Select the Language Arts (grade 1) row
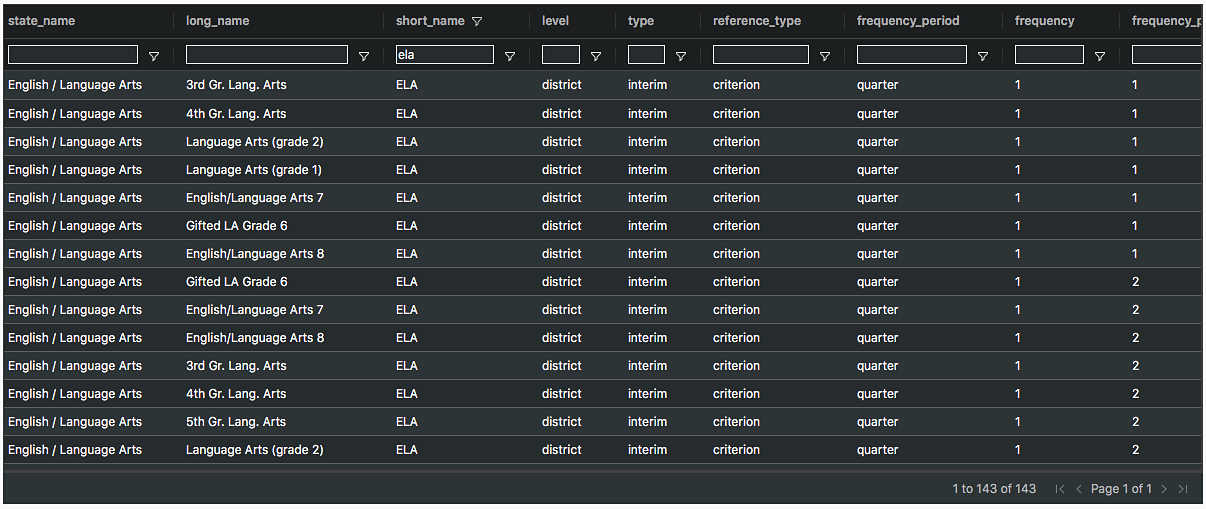The width and height of the screenshot is (1206, 509). (x=254, y=170)
